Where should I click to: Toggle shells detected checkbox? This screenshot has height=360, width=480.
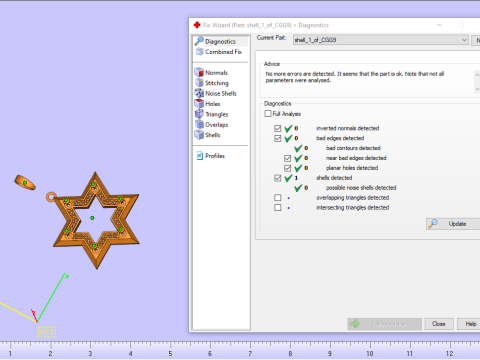pos(278,178)
